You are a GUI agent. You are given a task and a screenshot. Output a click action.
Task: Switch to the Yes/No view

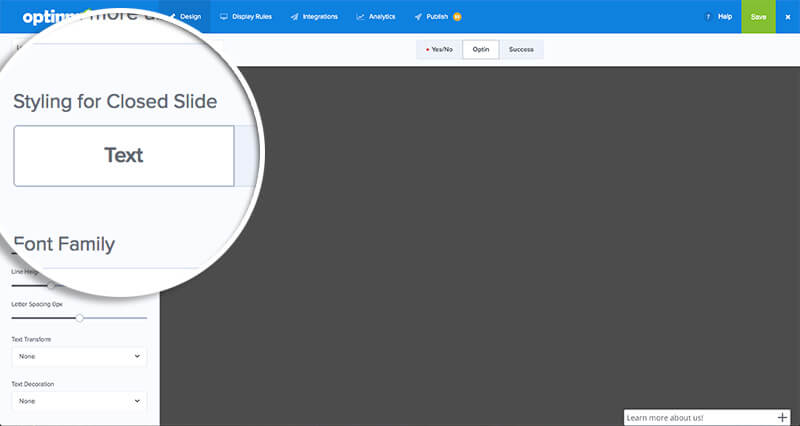(x=439, y=49)
